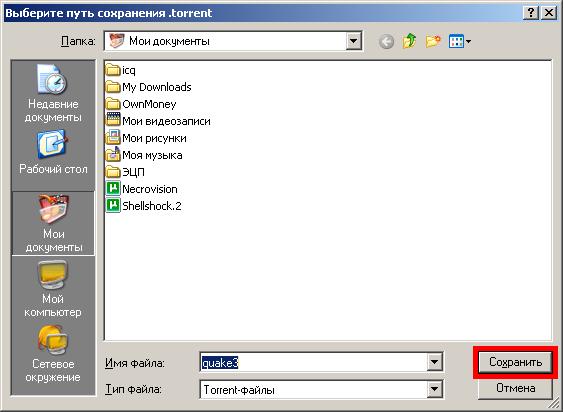Open Мой компьютер in places bar
This screenshot has height=412, width=563.
point(53,289)
